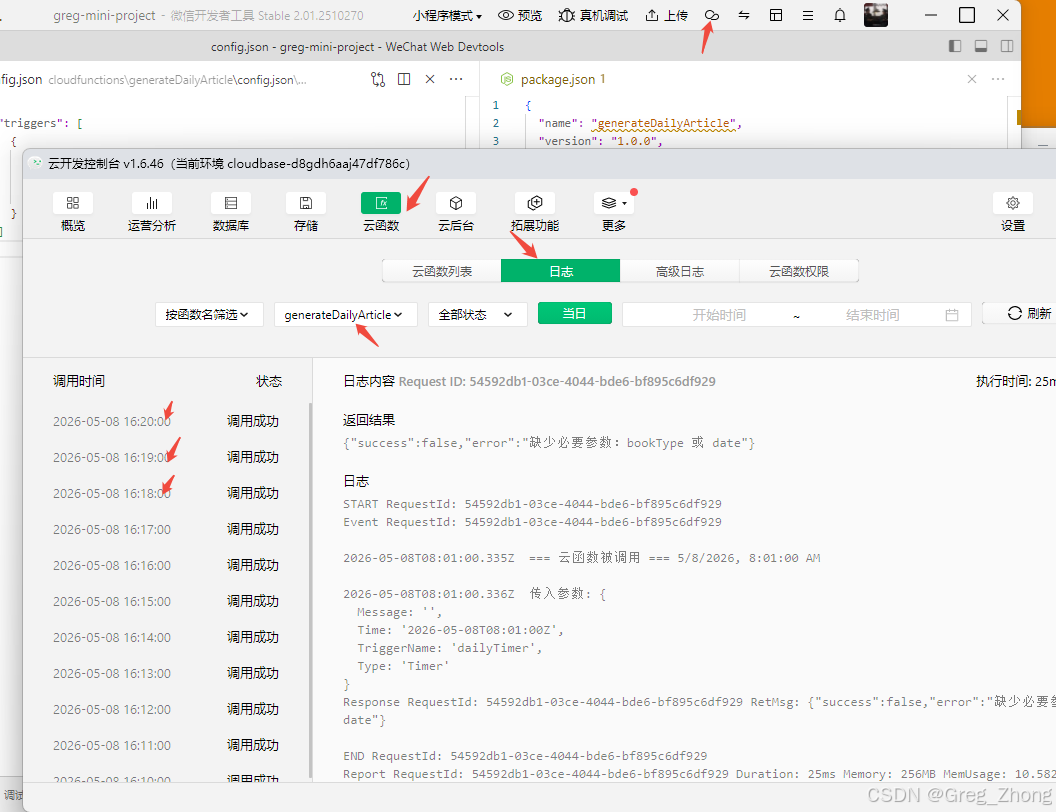Image resolution: width=1056 pixels, height=812 pixels.
Task: Split the config.json editor
Action: [x=404, y=79]
